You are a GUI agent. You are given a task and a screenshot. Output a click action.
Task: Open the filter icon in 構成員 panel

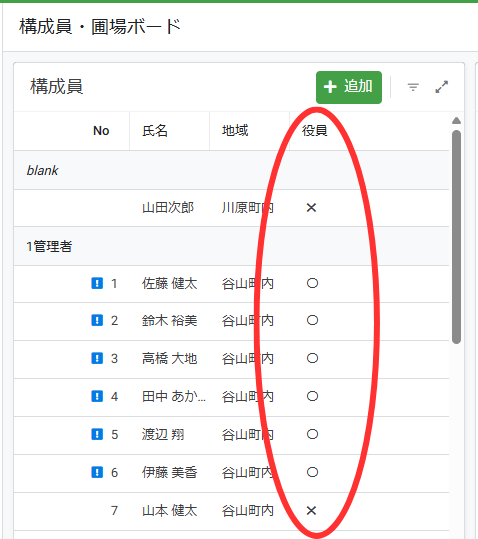pyautogui.click(x=413, y=87)
